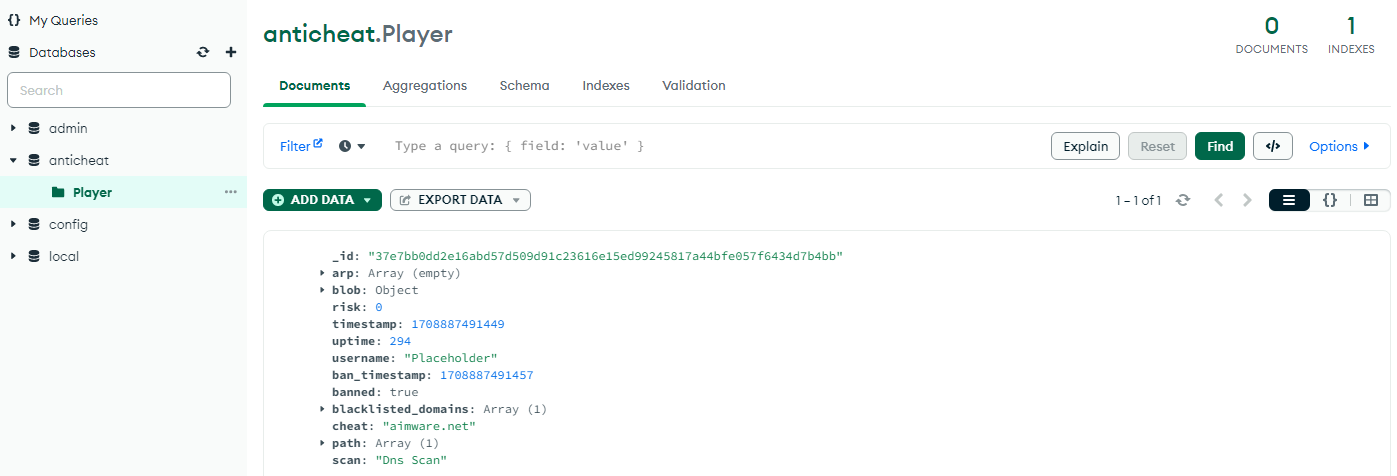
Task: Click the refresh documents icon
Action: (x=1183, y=200)
